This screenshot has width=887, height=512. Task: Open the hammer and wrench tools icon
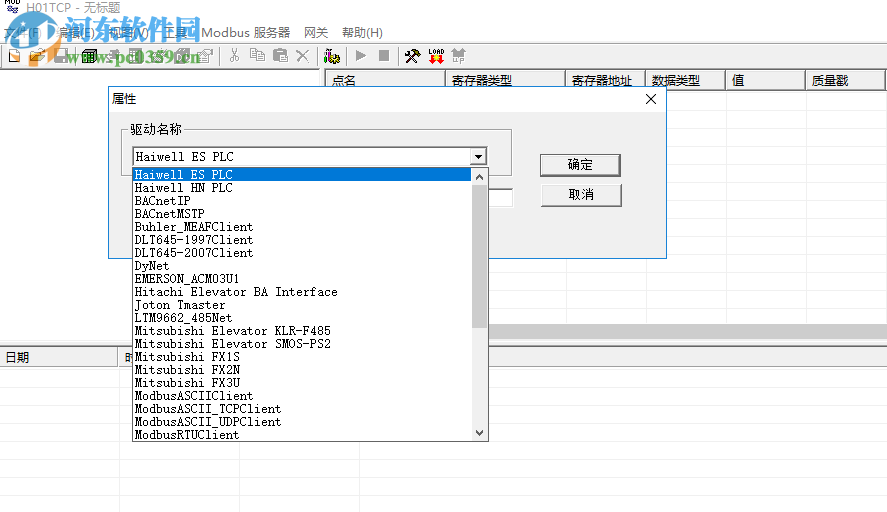click(x=412, y=56)
